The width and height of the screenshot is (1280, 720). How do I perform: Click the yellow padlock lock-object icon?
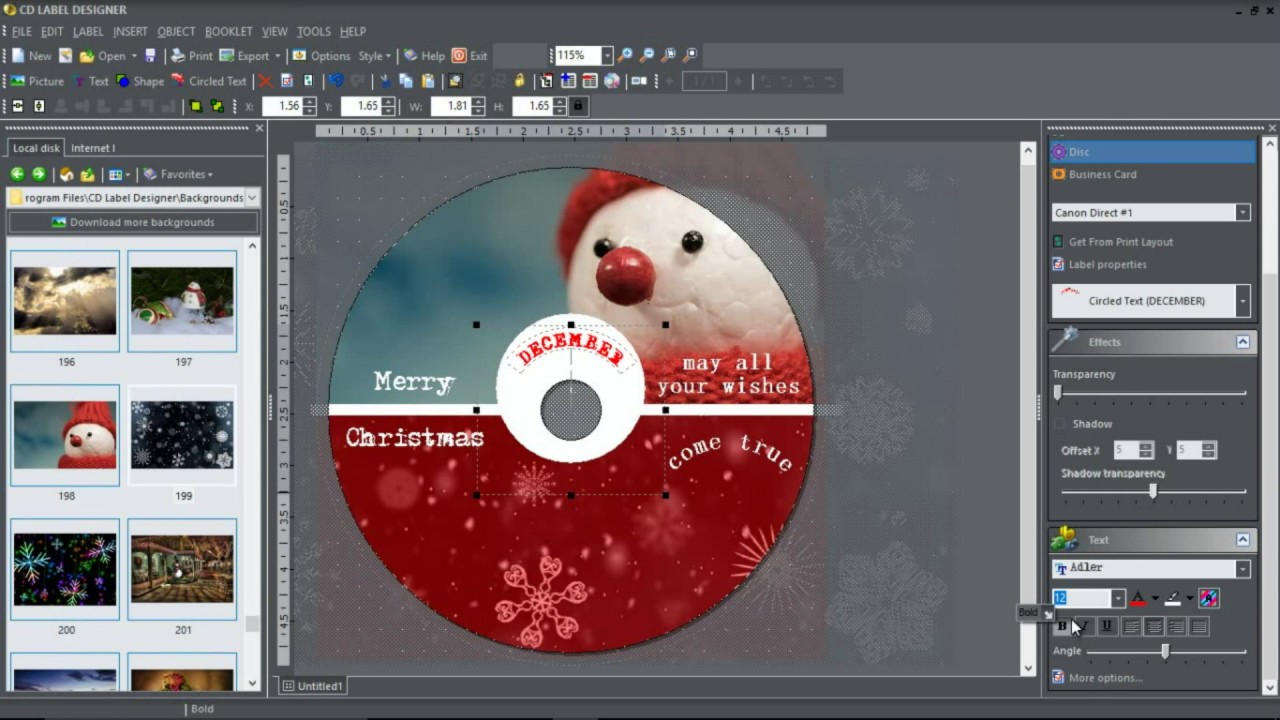[x=519, y=81]
